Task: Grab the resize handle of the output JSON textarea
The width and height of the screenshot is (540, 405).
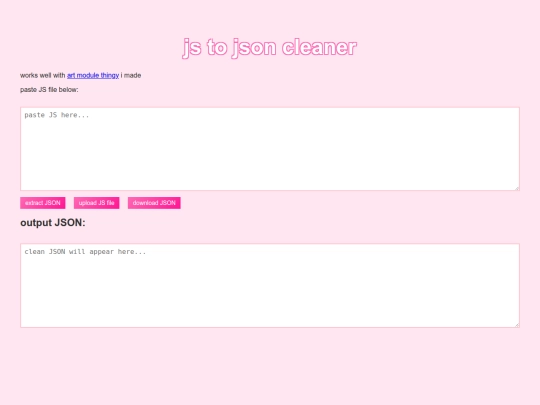Action: click(x=517, y=325)
